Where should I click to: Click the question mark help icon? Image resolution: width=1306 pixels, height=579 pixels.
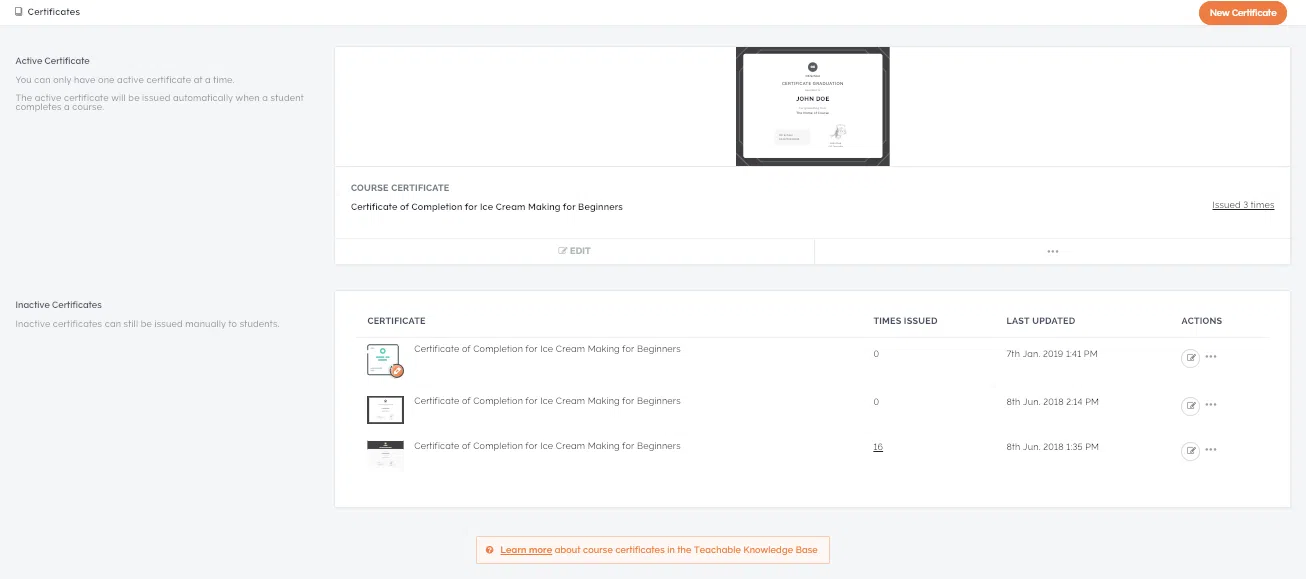(489, 550)
